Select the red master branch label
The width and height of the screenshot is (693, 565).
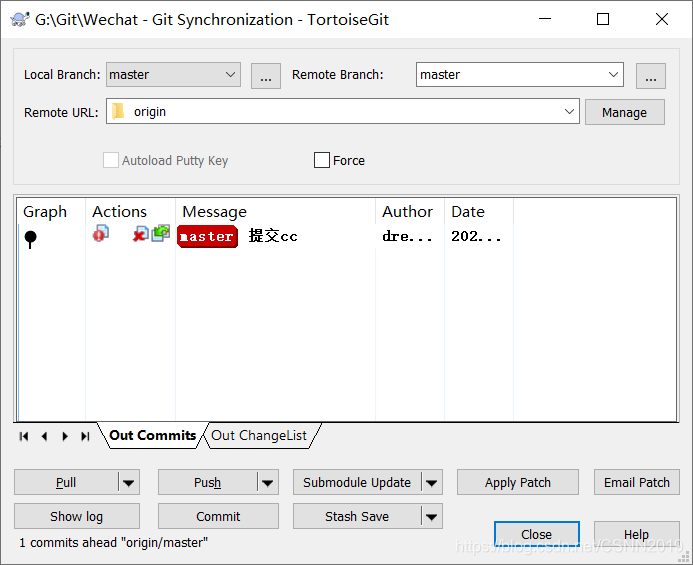point(207,237)
